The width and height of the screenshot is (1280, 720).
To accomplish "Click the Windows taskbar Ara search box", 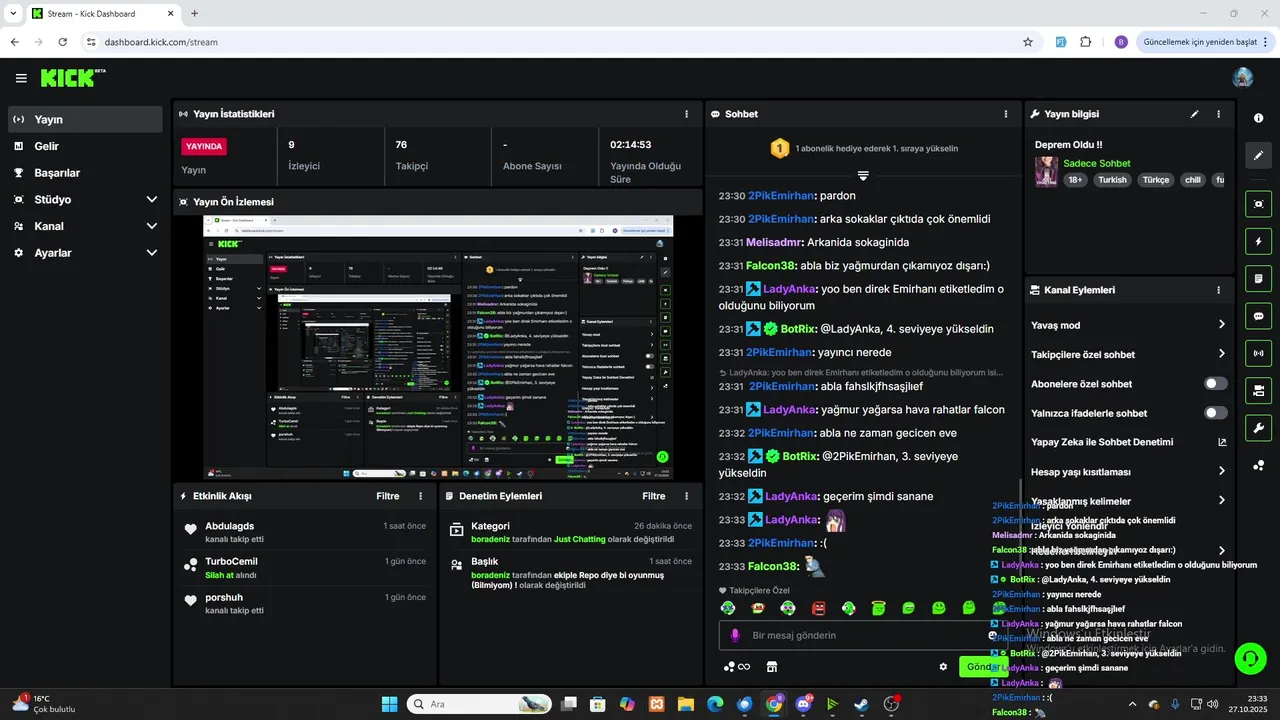I will [479, 704].
